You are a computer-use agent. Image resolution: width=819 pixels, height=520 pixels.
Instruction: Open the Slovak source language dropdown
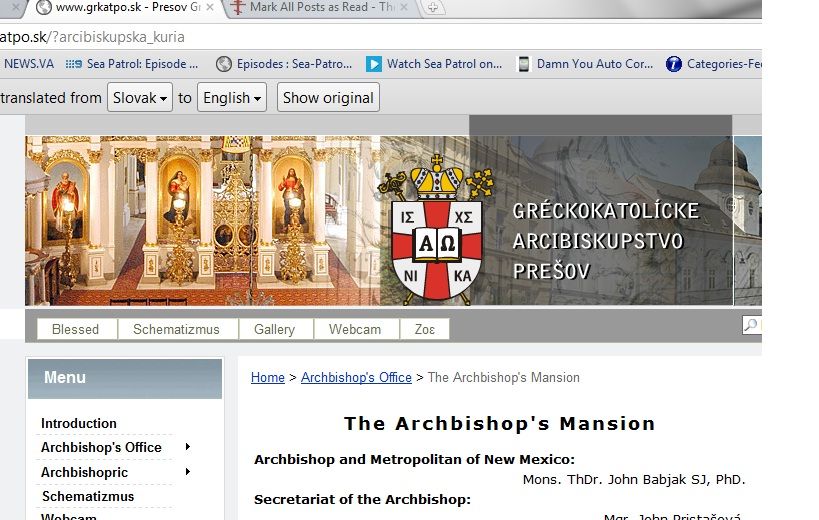pyautogui.click(x=140, y=97)
